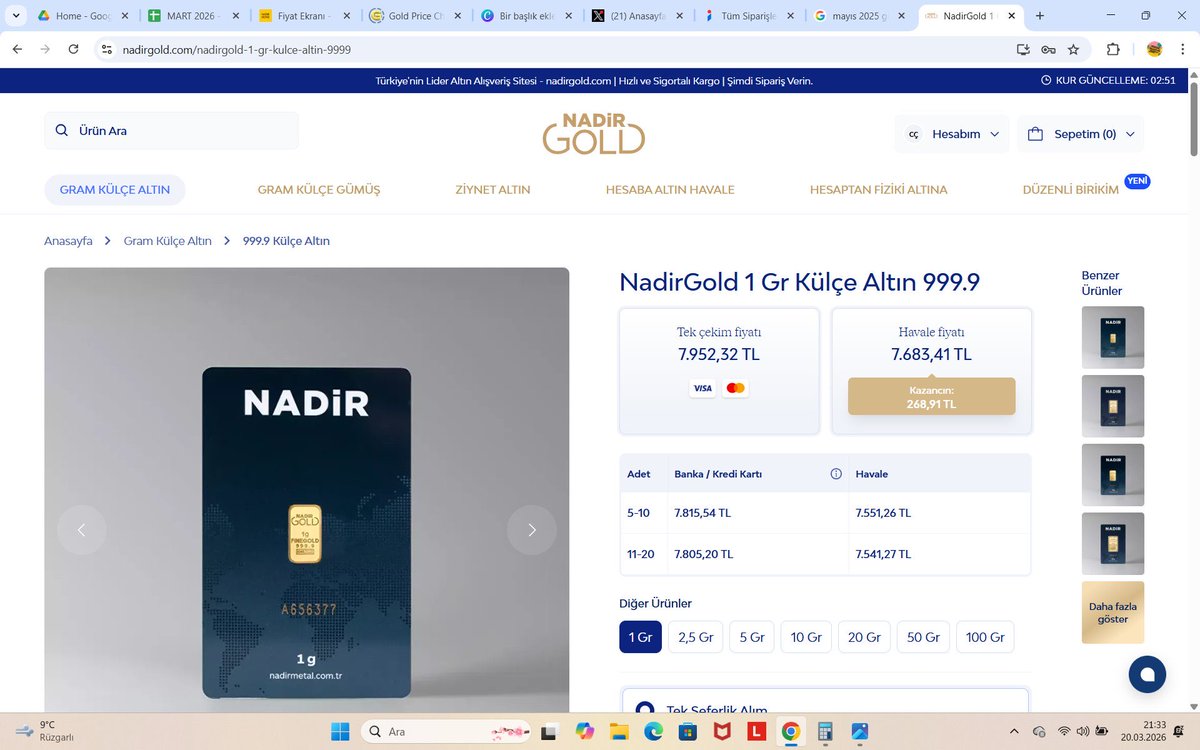Click the NadirGold logo
The image size is (1200, 750).
pos(594,133)
